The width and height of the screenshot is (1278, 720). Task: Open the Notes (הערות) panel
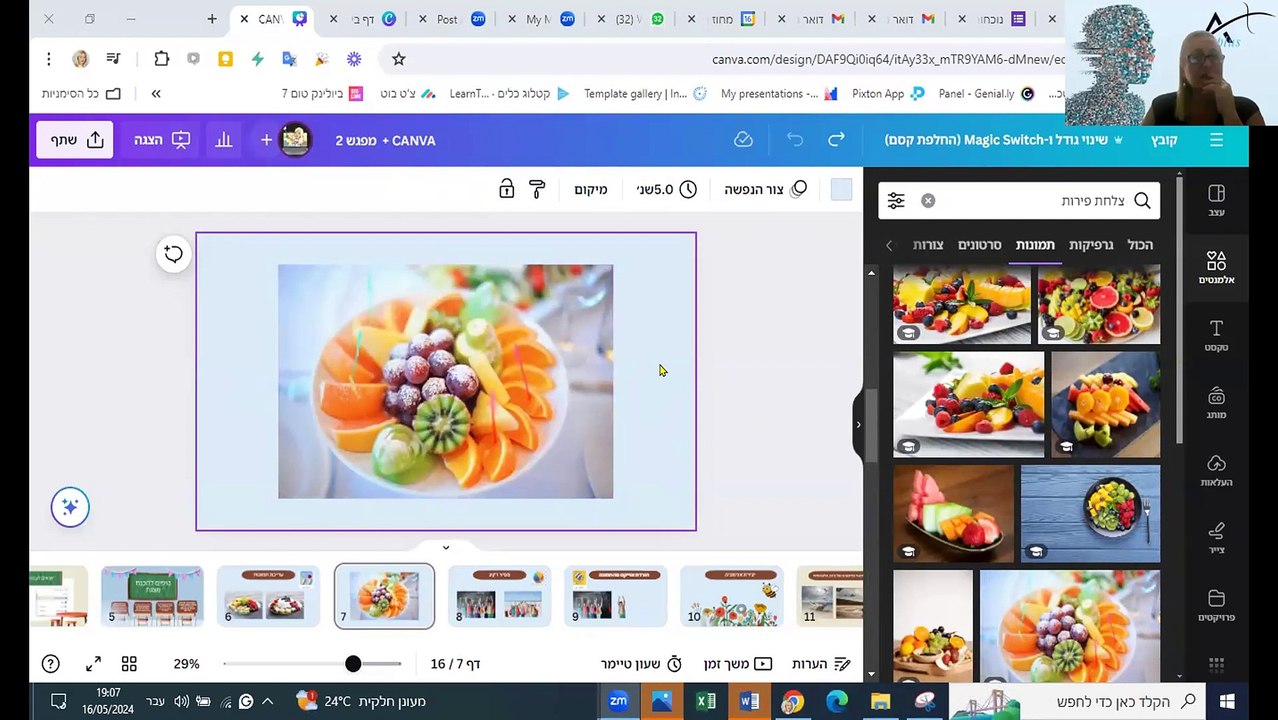point(821,664)
